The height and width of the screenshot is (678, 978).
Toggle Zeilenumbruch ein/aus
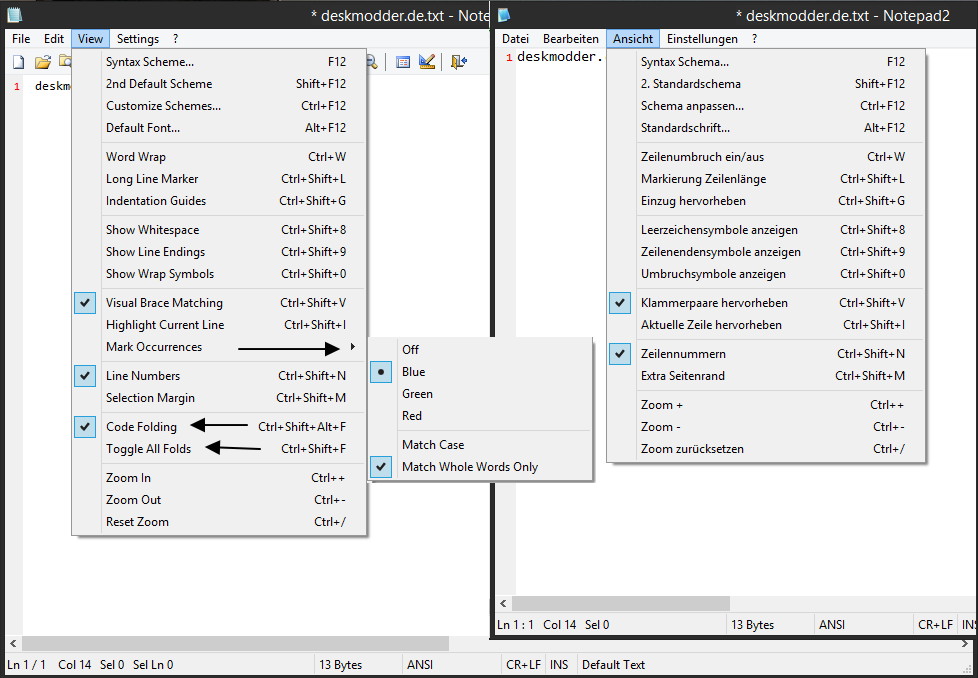[x=766, y=157]
